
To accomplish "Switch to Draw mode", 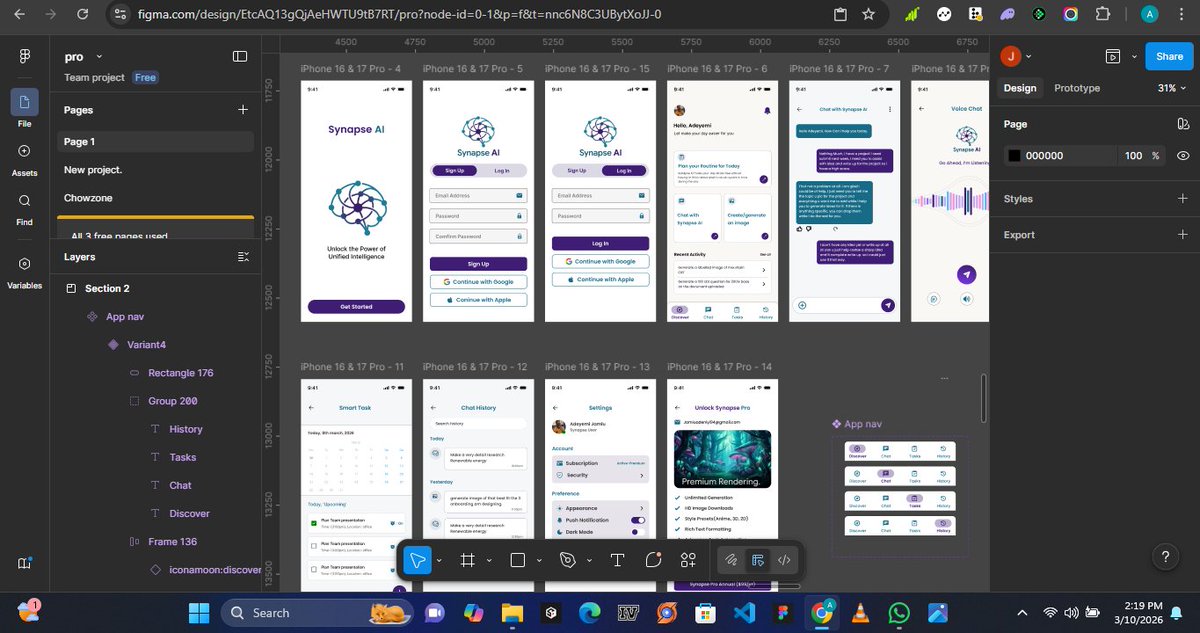I will [732, 560].
